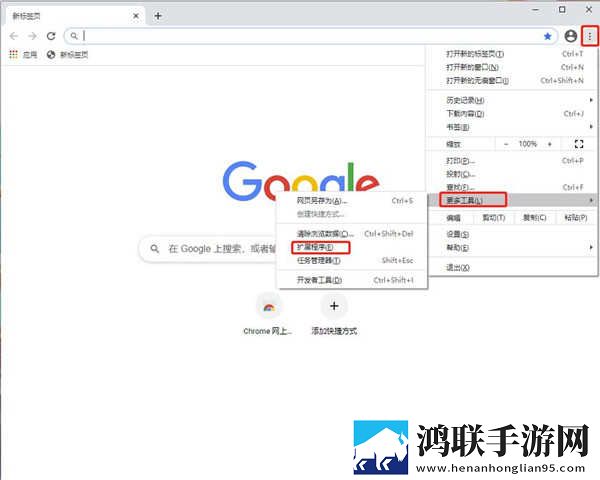Open 下载内容(D) from the menu
This screenshot has height=480, width=600.
click(x=512, y=114)
